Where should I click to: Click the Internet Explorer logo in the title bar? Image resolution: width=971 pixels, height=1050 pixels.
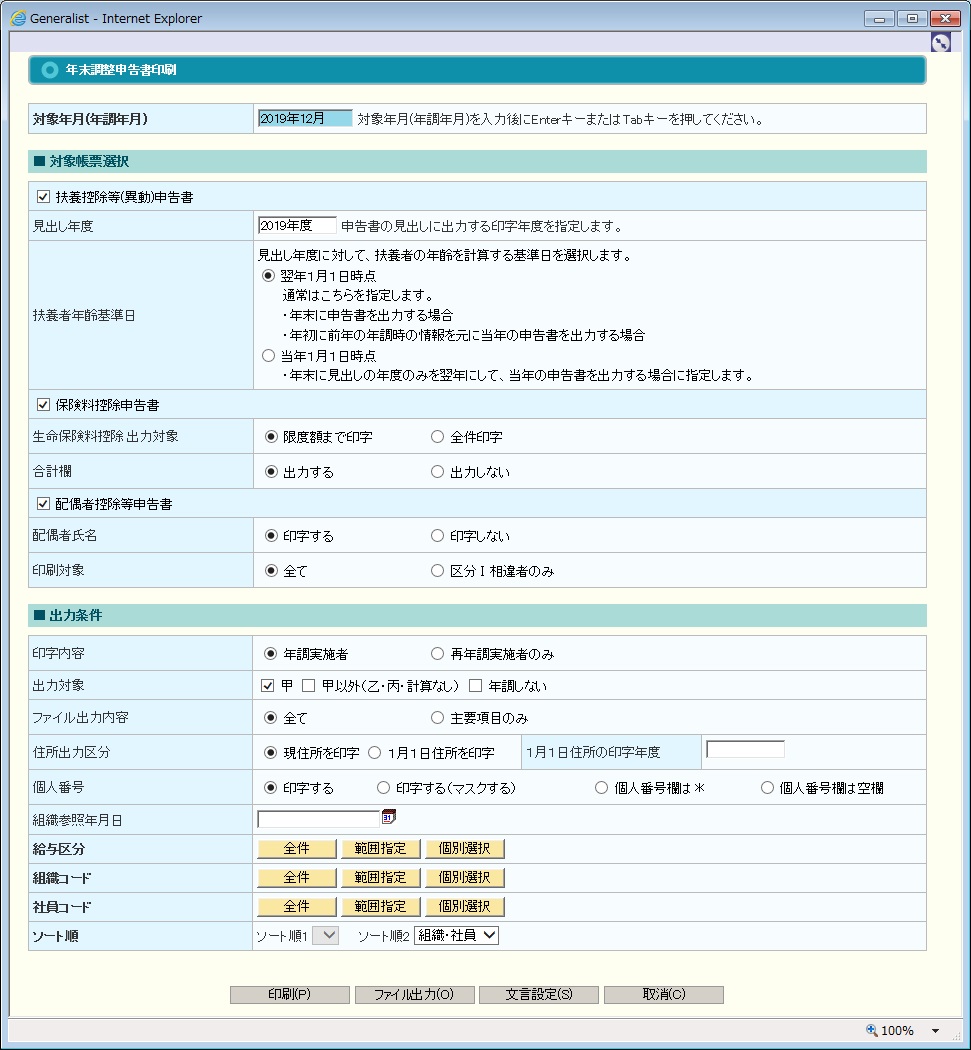click(x=18, y=18)
